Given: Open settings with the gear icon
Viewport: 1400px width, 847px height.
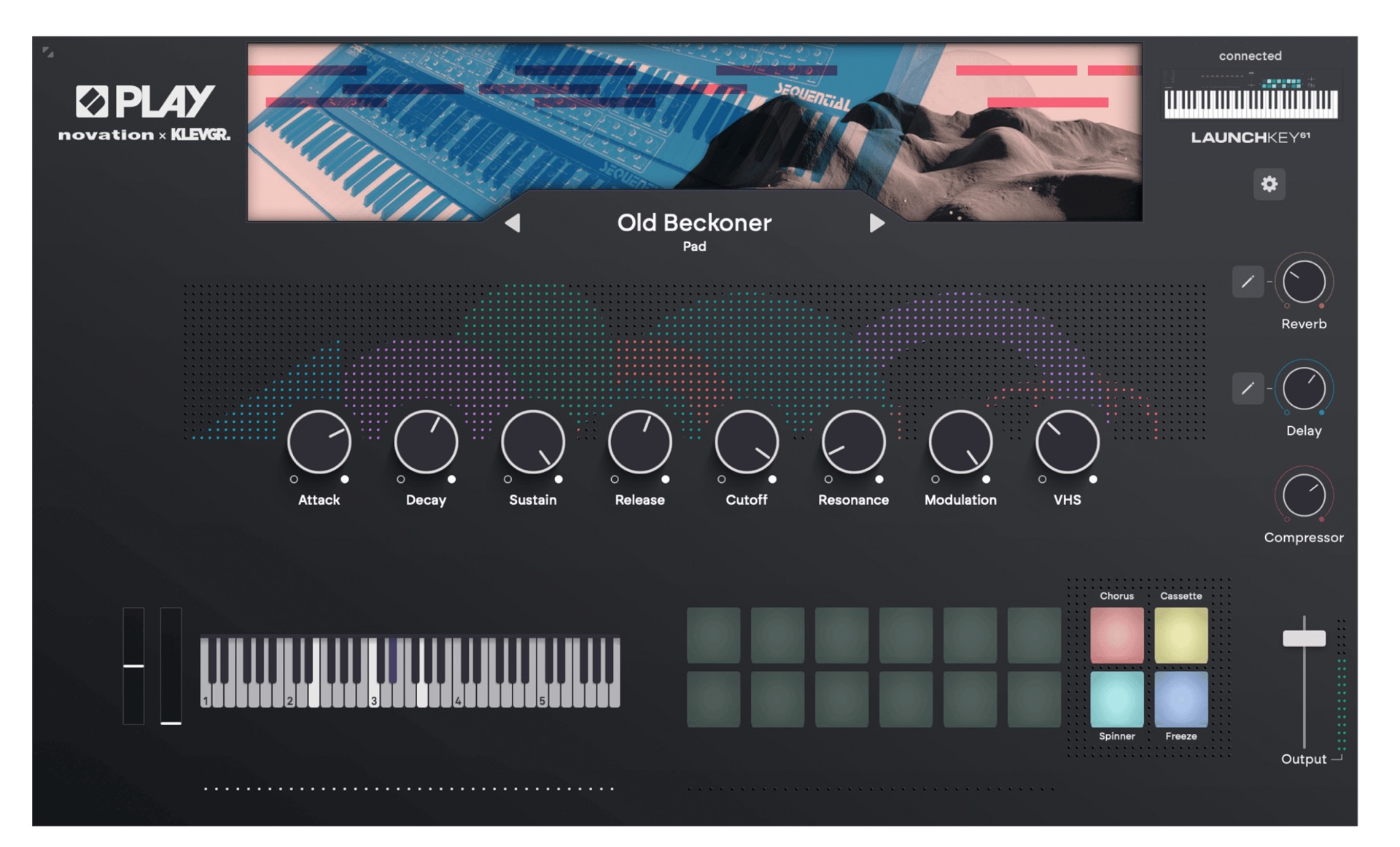Looking at the screenshot, I should [1269, 184].
